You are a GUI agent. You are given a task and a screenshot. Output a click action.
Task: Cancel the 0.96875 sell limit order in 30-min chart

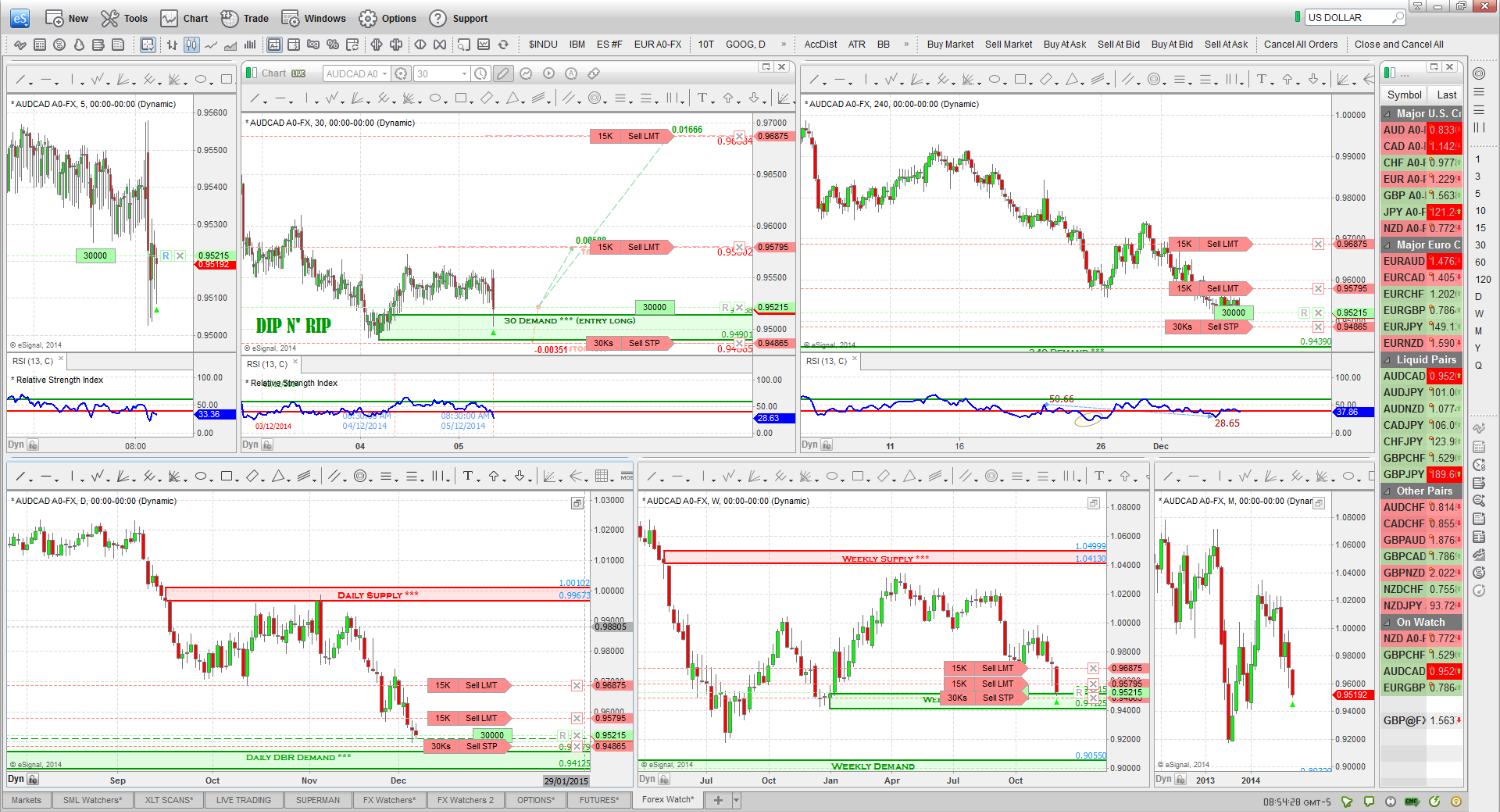(x=738, y=135)
